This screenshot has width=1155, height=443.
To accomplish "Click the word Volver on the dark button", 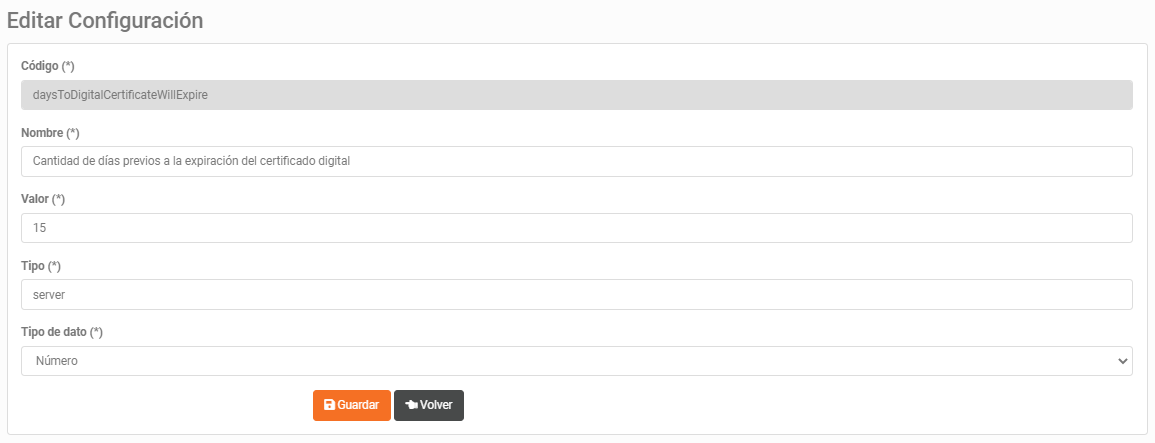I will (x=437, y=405).
